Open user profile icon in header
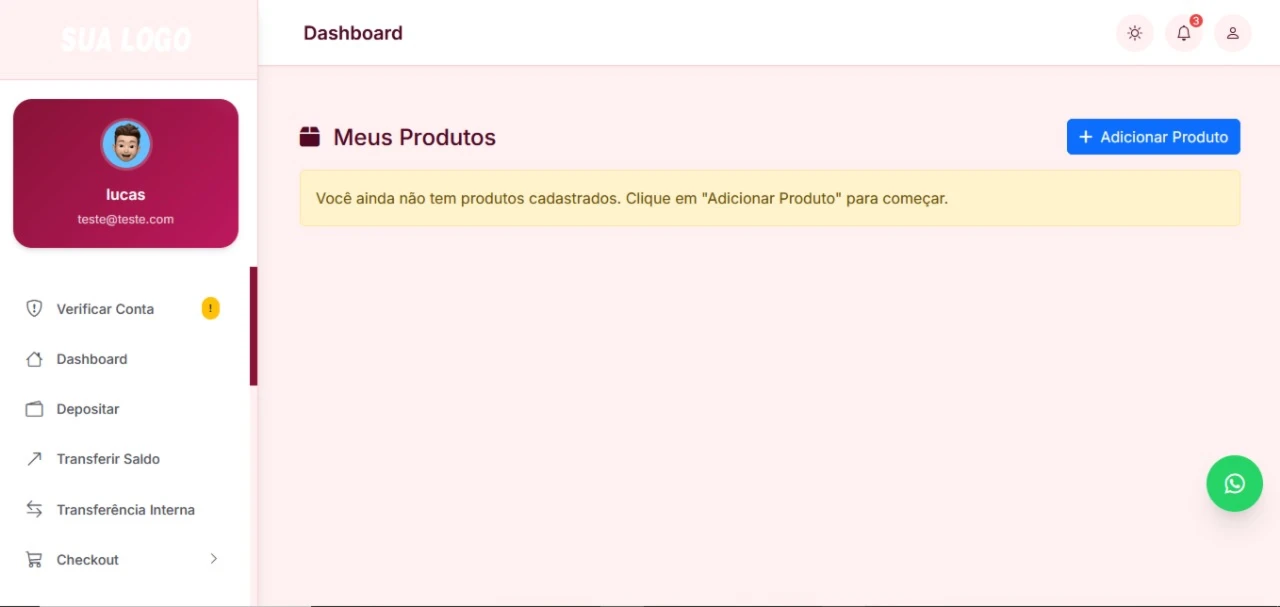 click(x=1232, y=33)
